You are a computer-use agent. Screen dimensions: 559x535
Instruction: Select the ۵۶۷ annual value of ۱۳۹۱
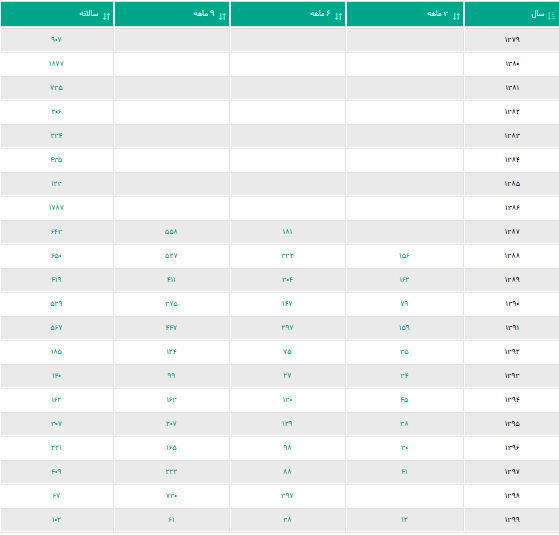[56, 328]
